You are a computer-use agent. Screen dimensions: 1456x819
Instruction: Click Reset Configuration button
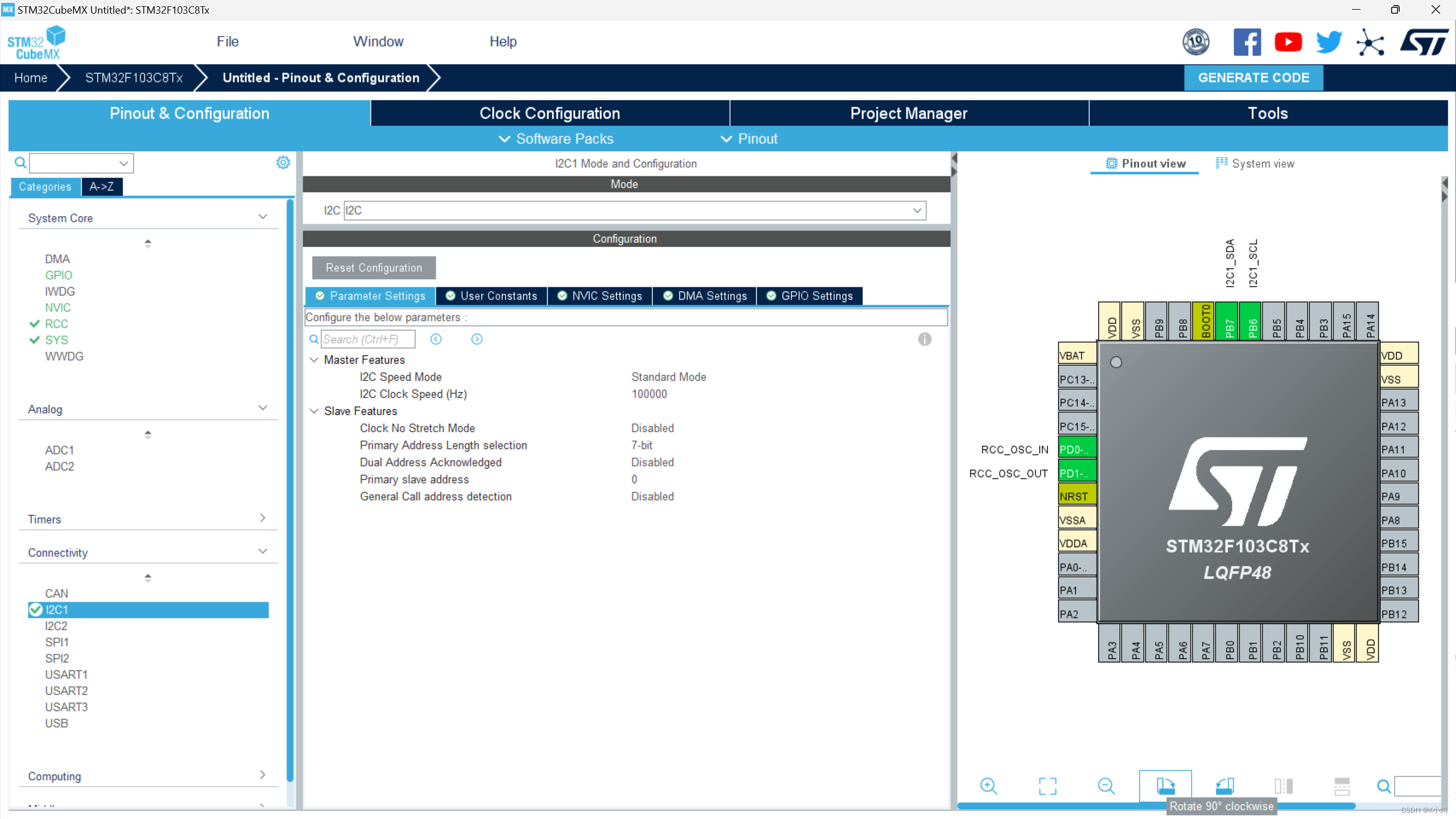click(374, 268)
